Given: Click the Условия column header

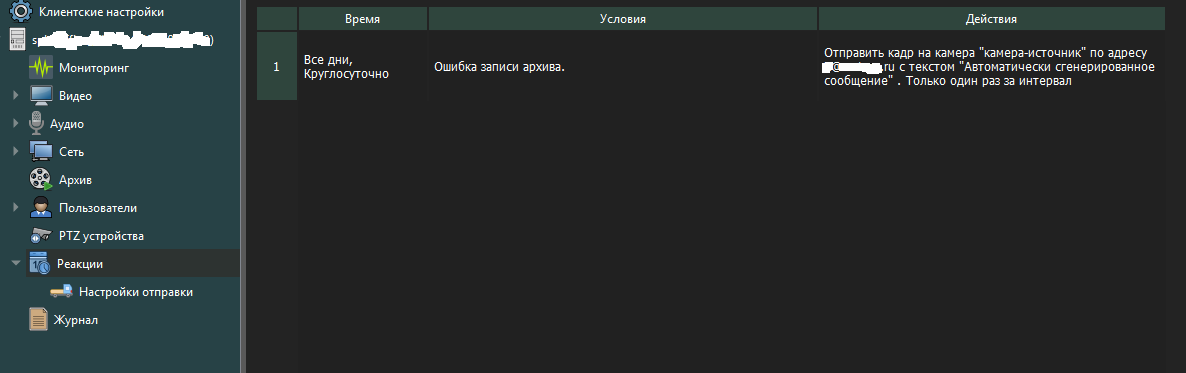Looking at the screenshot, I should [622, 19].
